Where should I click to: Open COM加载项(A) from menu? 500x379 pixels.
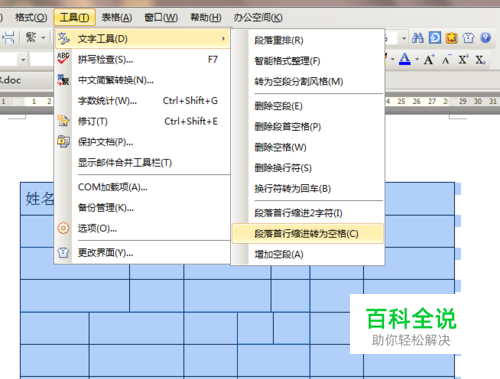[143, 187]
